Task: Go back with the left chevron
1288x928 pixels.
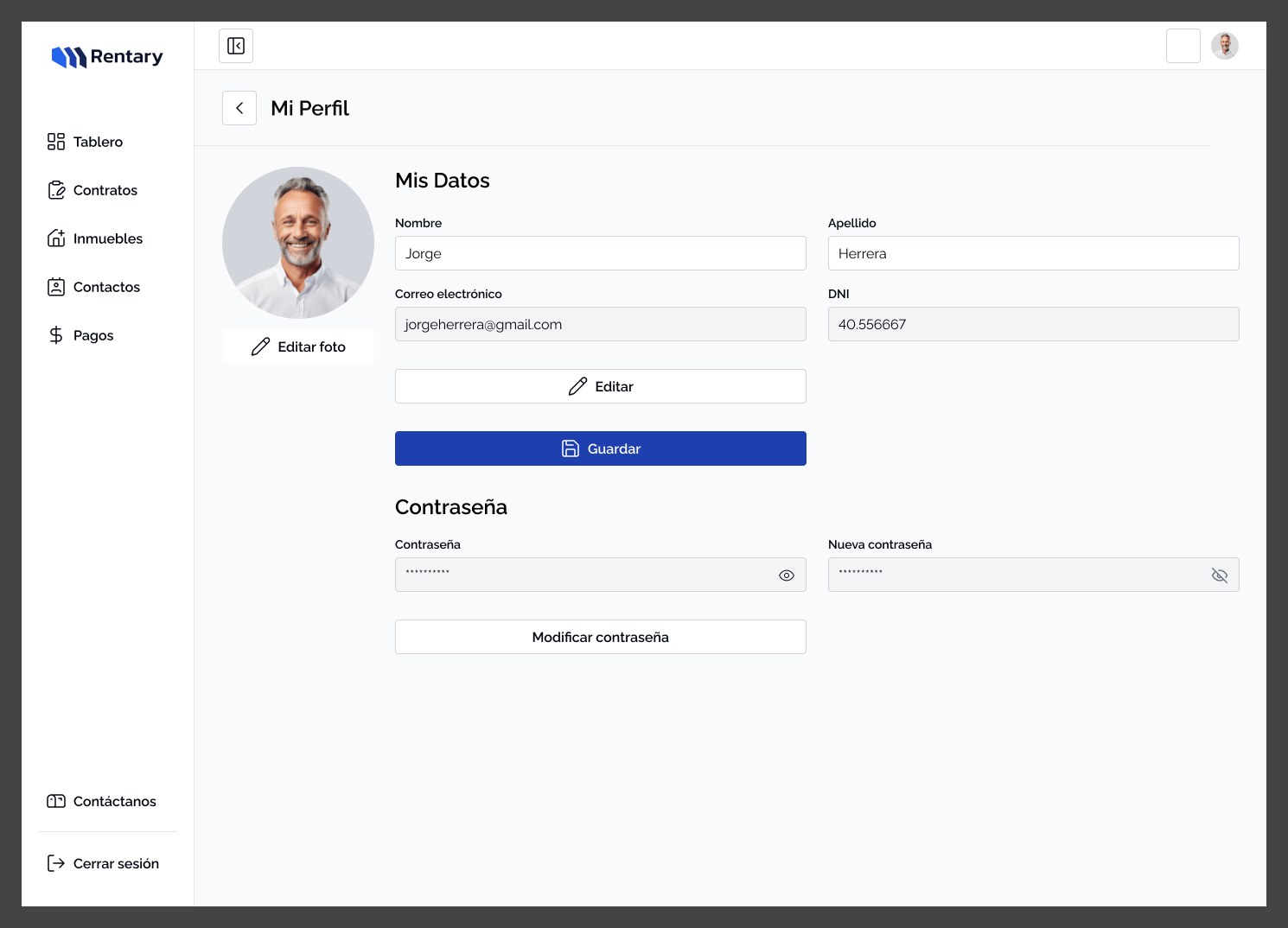Action: point(239,108)
